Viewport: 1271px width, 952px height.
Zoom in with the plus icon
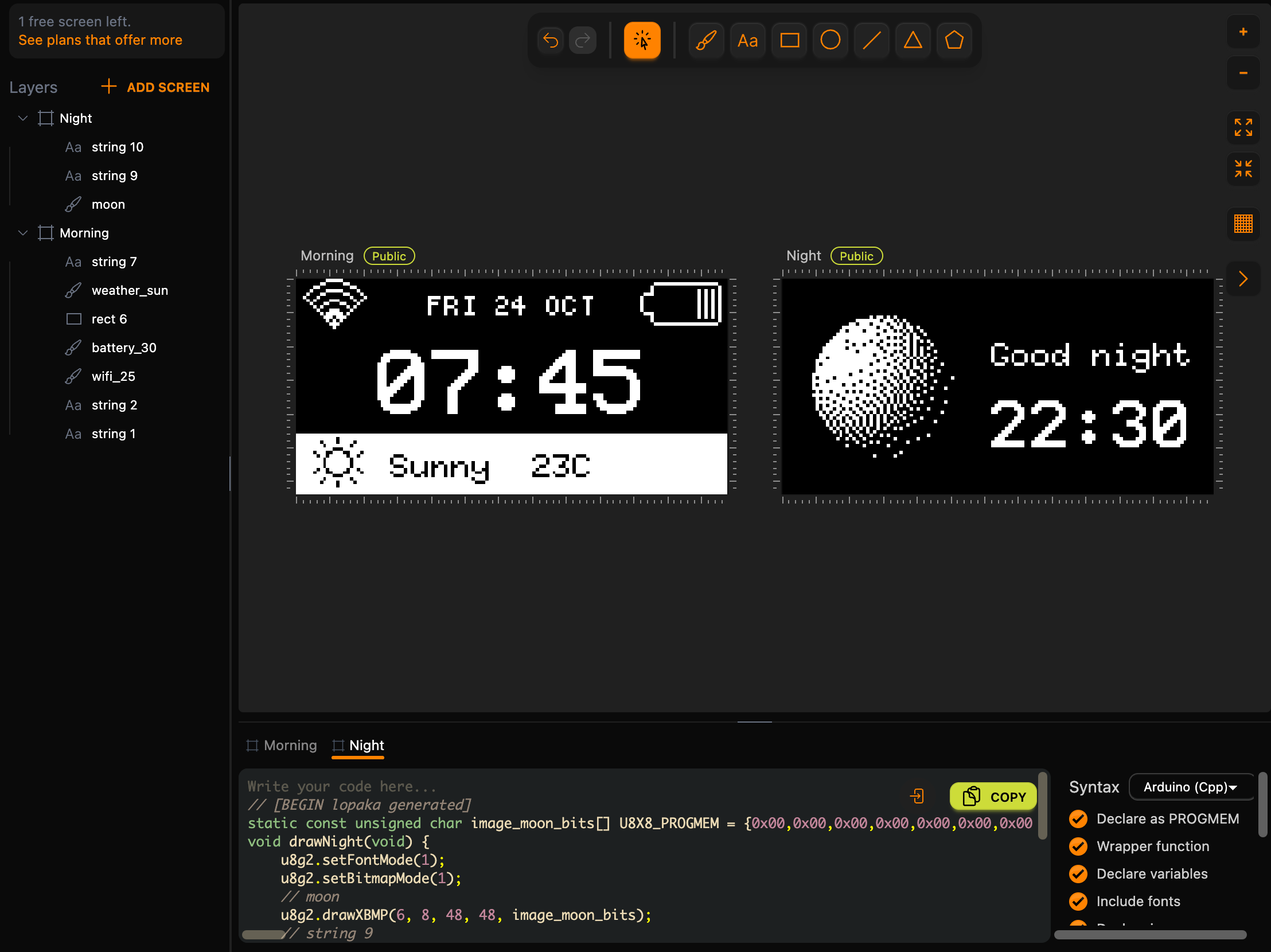tap(1243, 32)
